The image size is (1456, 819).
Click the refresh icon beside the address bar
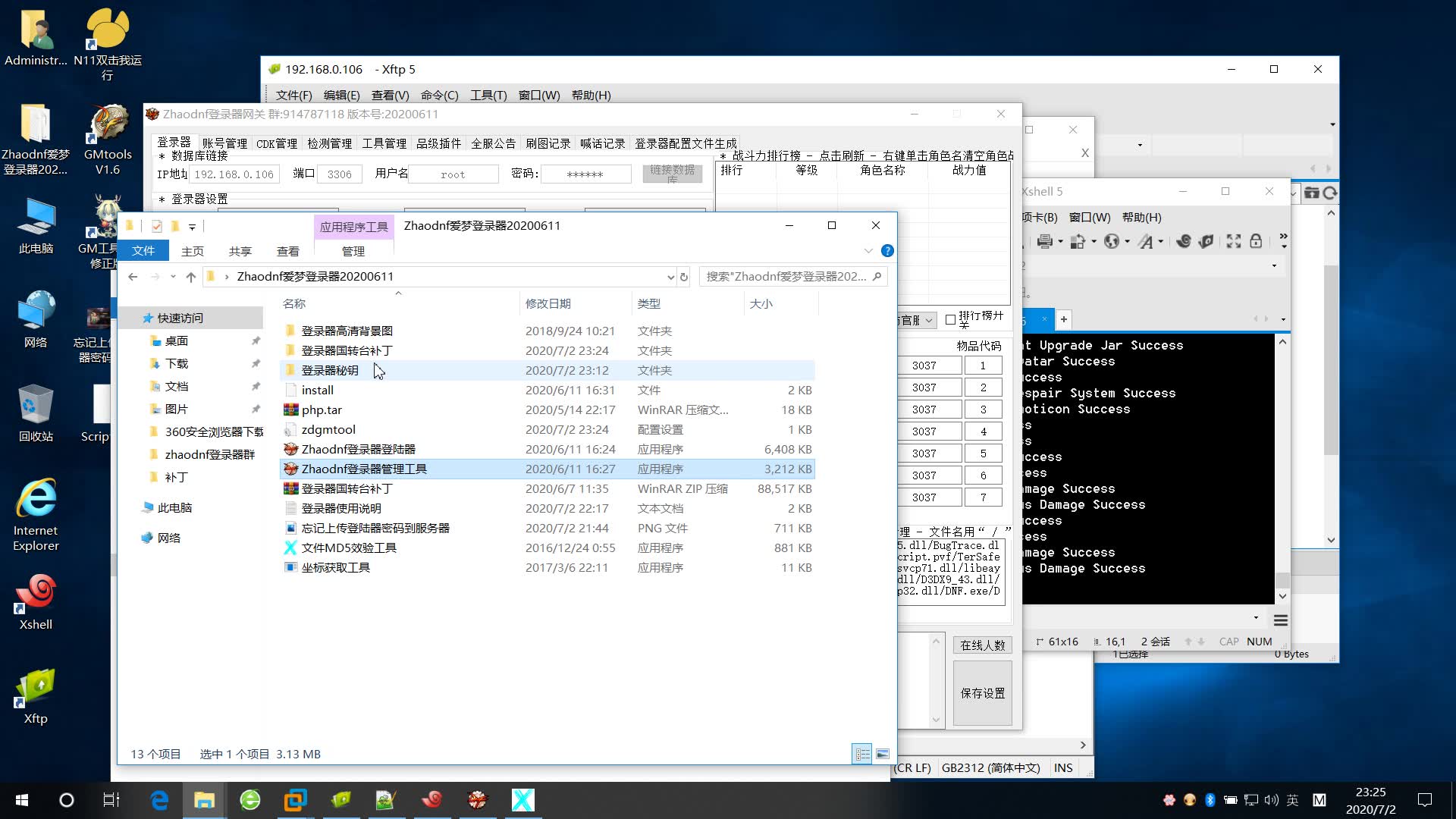(684, 277)
